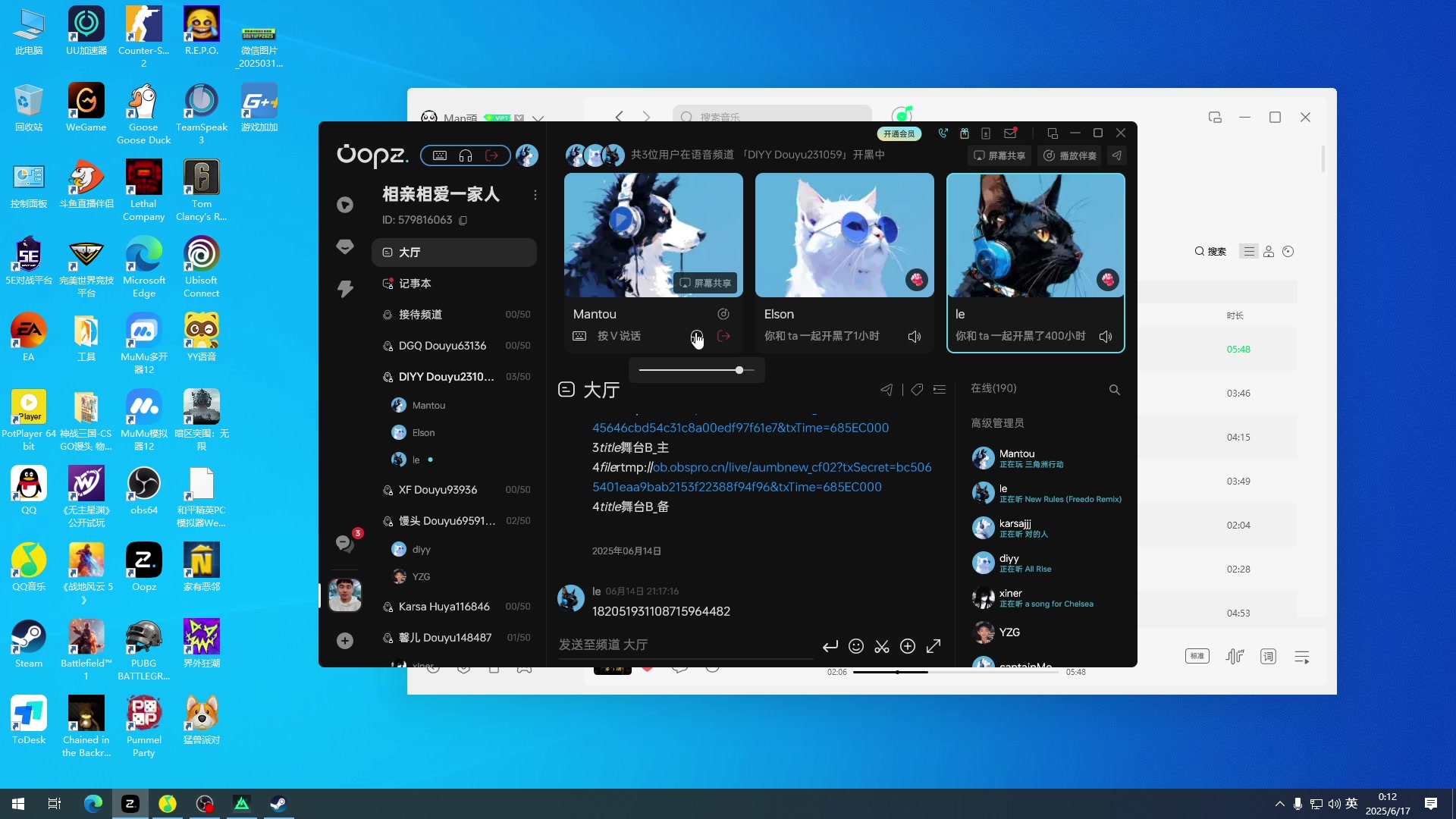Click the tag icon in 大厅 chat header
The image size is (1456, 819).
(917, 390)
